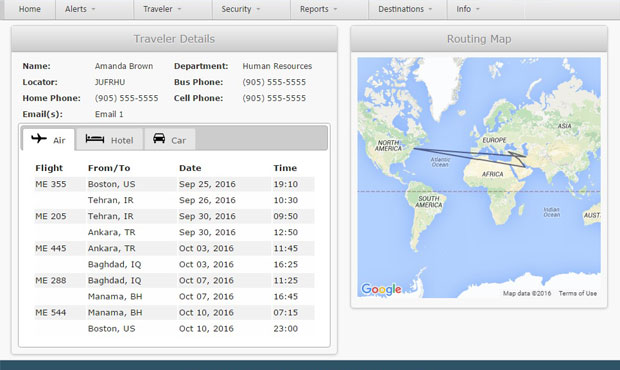The height and width of the screenshot is (370, 620).
Task: Switch to the Car tab label
Action: pyautogui.click(x=178, y=140)
